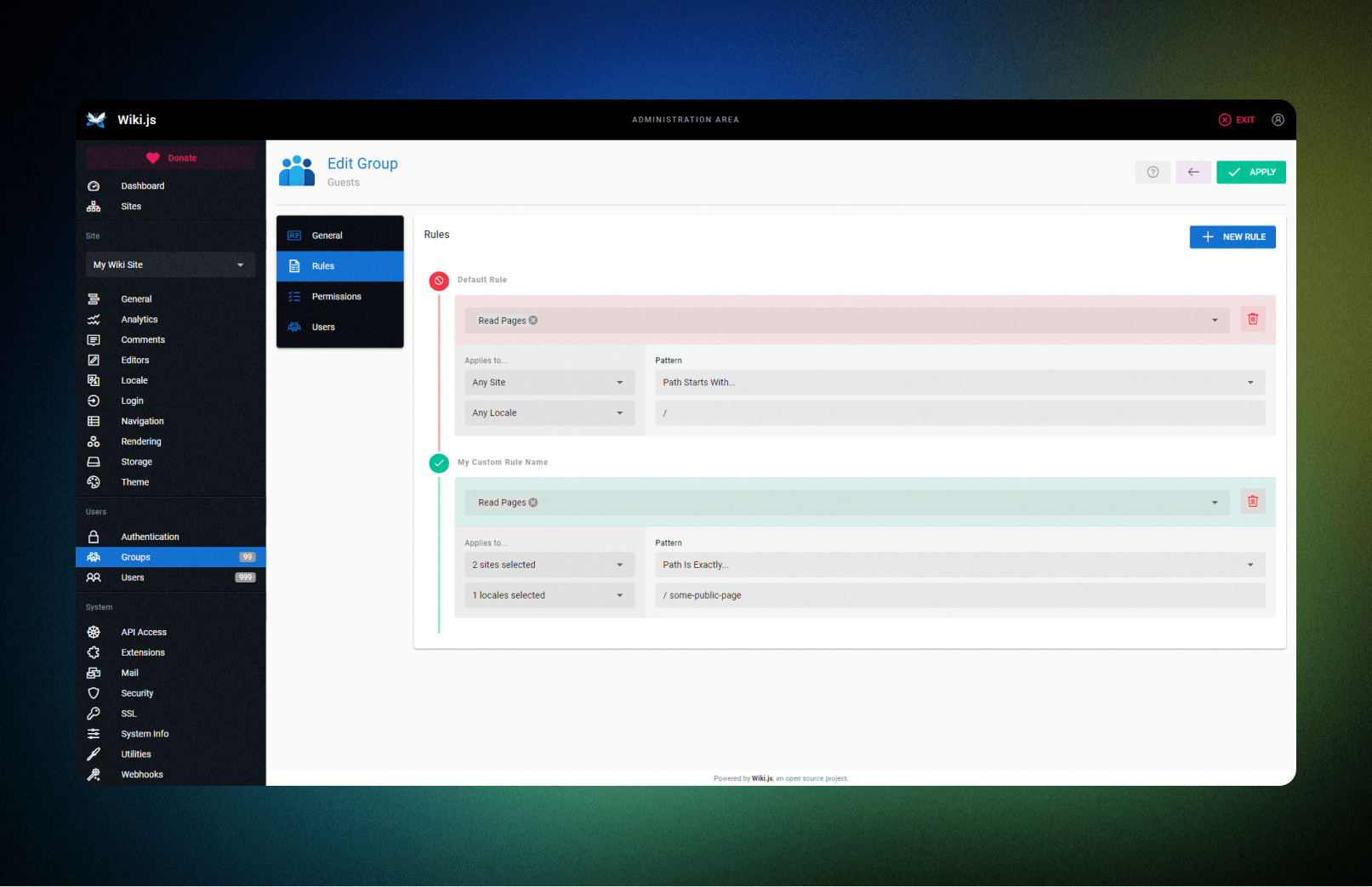Image resolution: width=1372 pixels, height=887 pixels.
Task: Open System Info in sidebar
Action: (170, 734)
